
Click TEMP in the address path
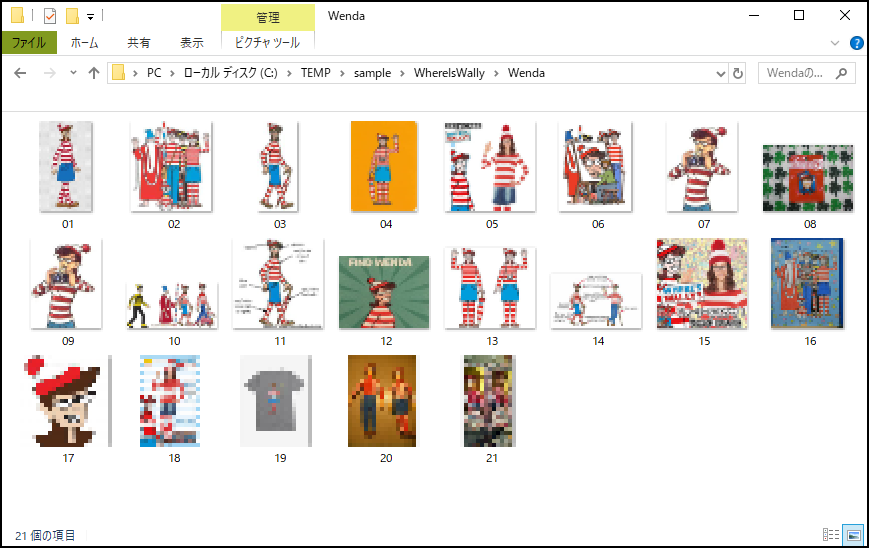click(x=316, y=73)
